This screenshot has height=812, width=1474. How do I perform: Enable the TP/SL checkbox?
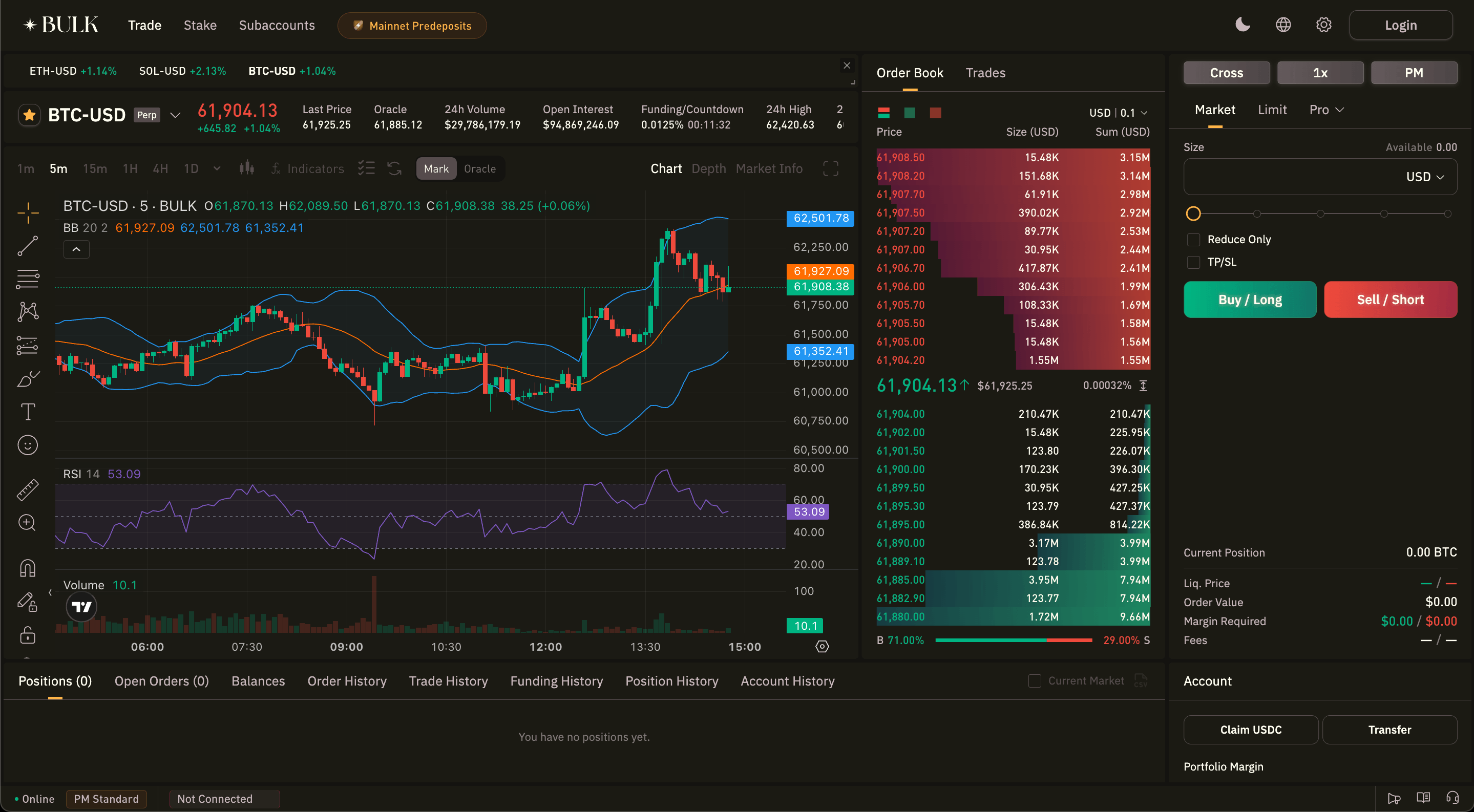tap(1193, 262)
